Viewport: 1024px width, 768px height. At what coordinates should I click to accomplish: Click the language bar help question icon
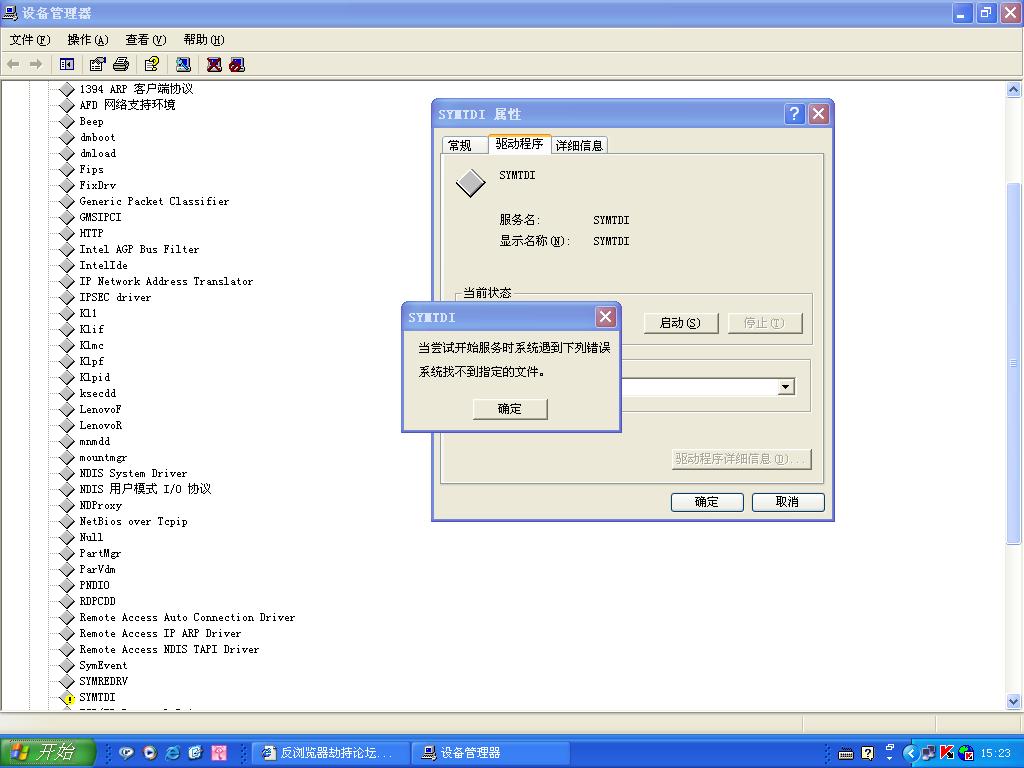coord(867,753)
